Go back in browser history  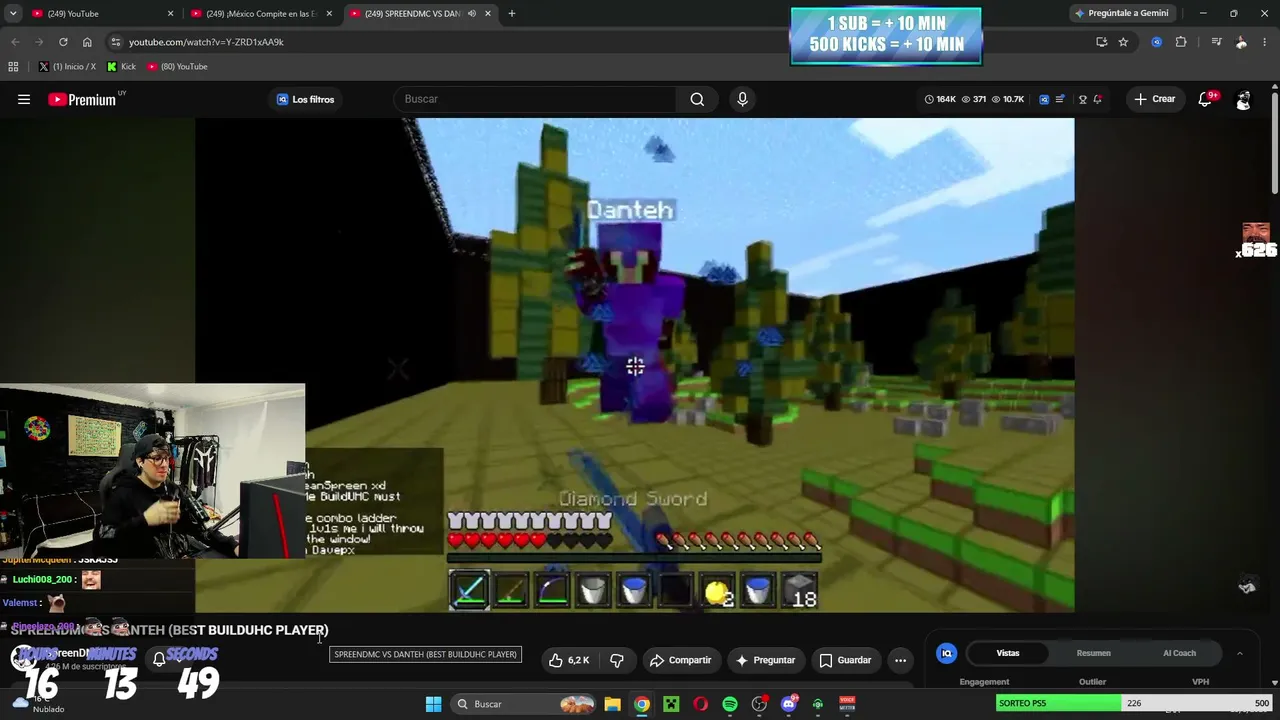coord(15,42)
